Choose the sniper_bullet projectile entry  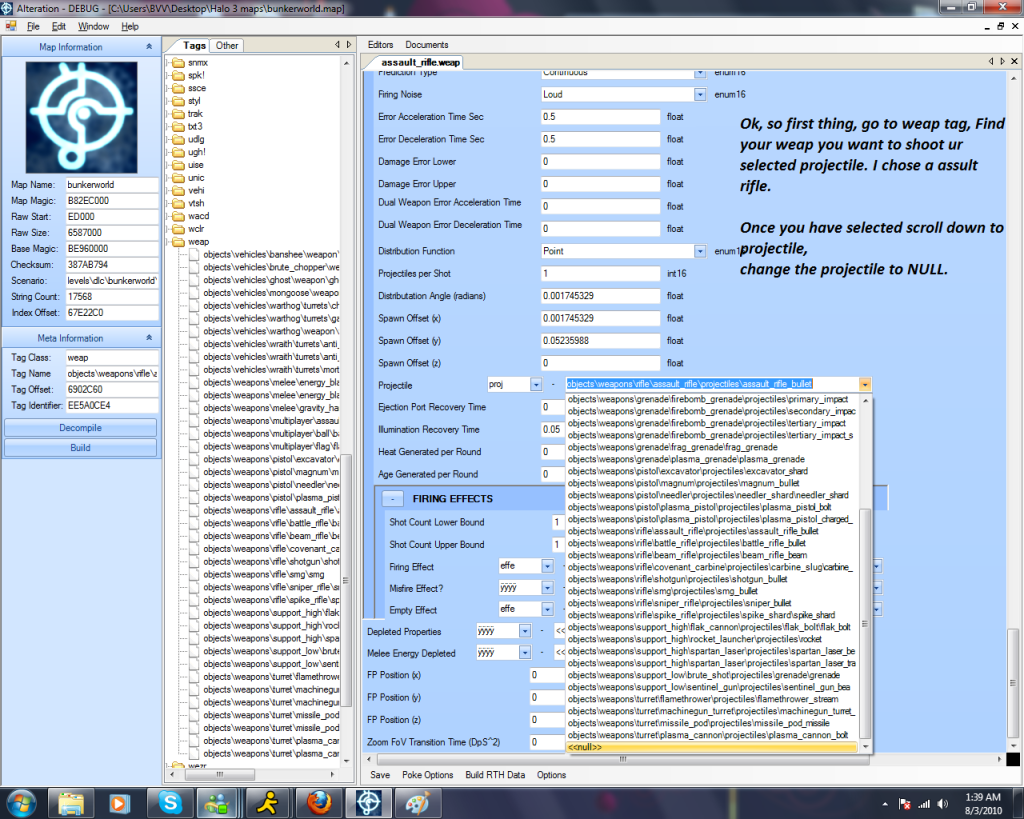(711, 603)
